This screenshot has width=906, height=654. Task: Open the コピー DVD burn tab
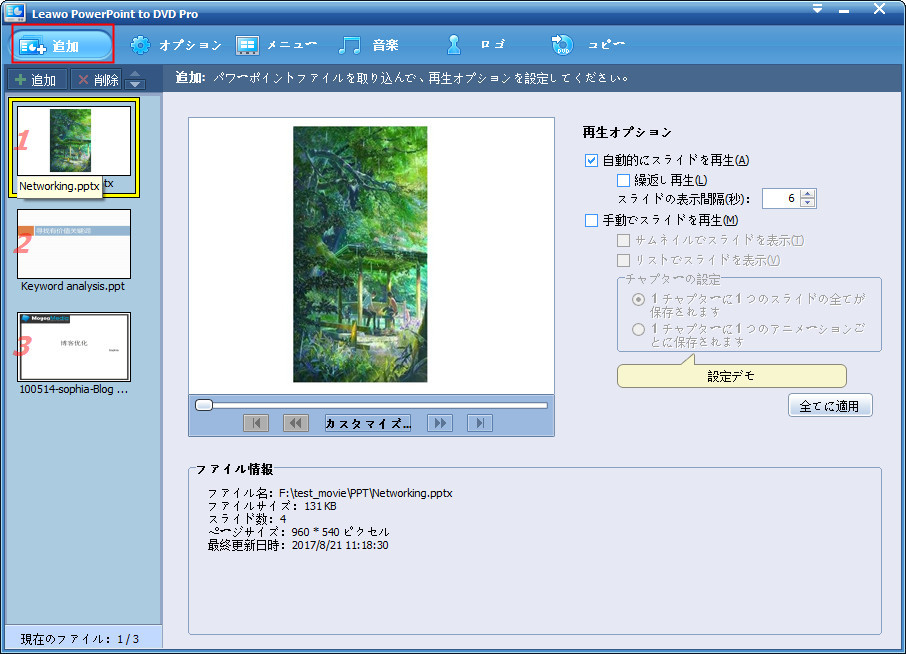click(x=588, y=45)
